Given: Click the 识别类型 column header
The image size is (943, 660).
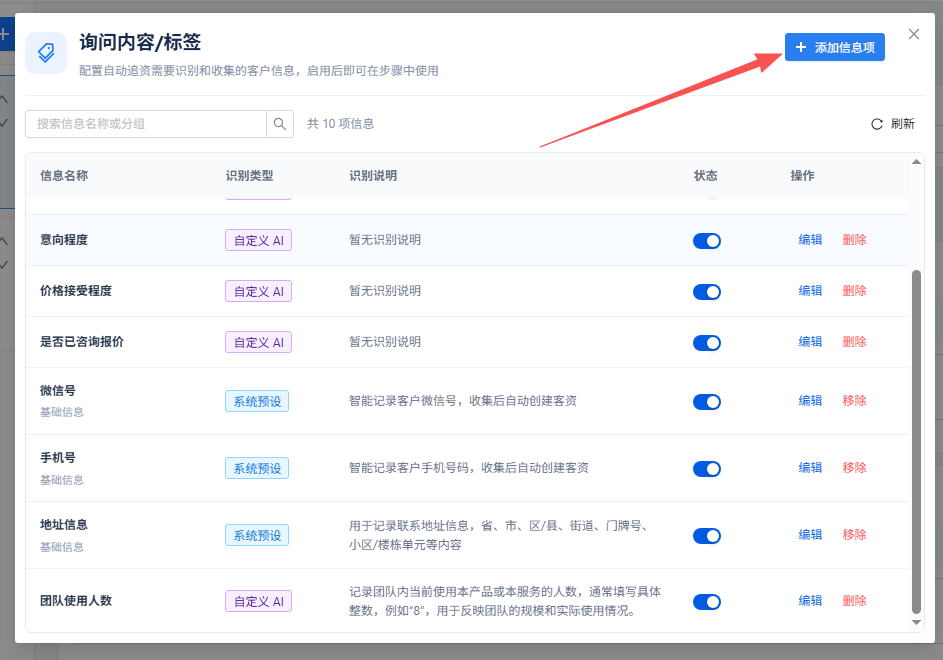Looking at the screenshot, I should coord(250,176).
